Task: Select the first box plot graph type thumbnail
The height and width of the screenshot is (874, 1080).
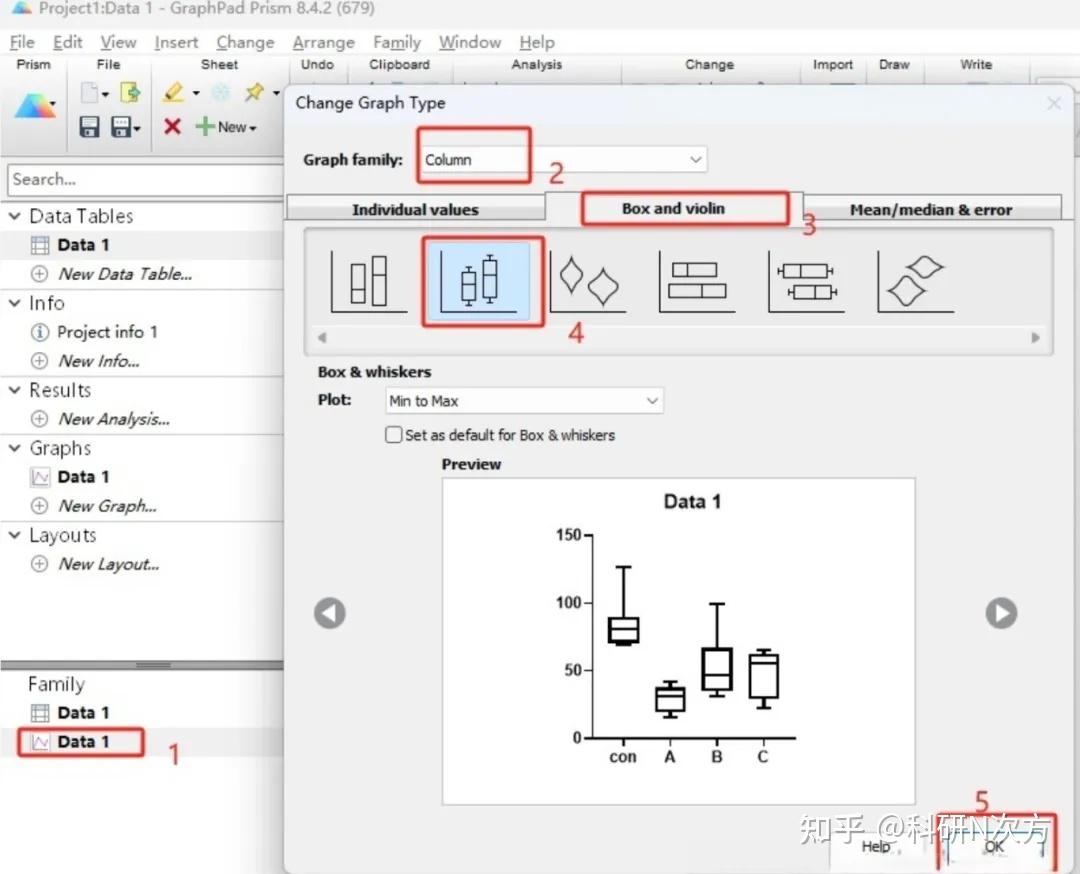Action: pos(369,281)
